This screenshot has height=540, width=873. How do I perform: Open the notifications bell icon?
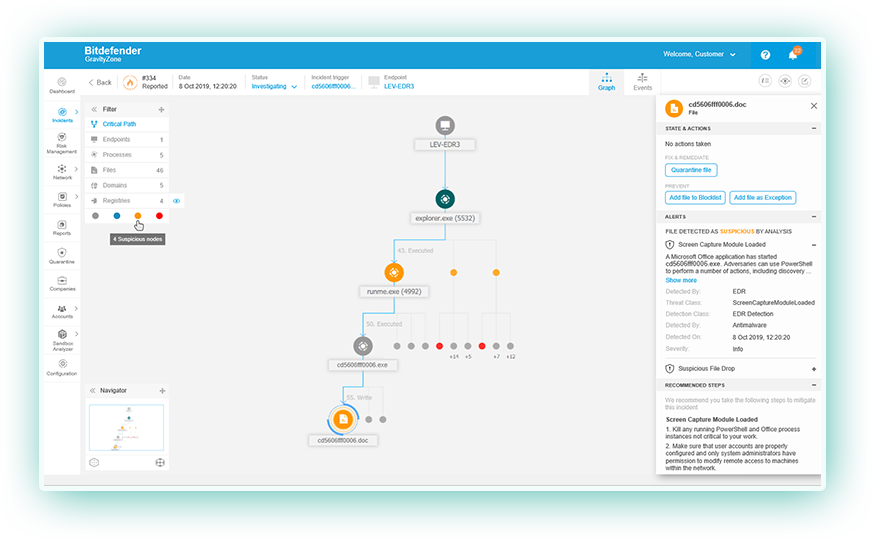(794, 55)
